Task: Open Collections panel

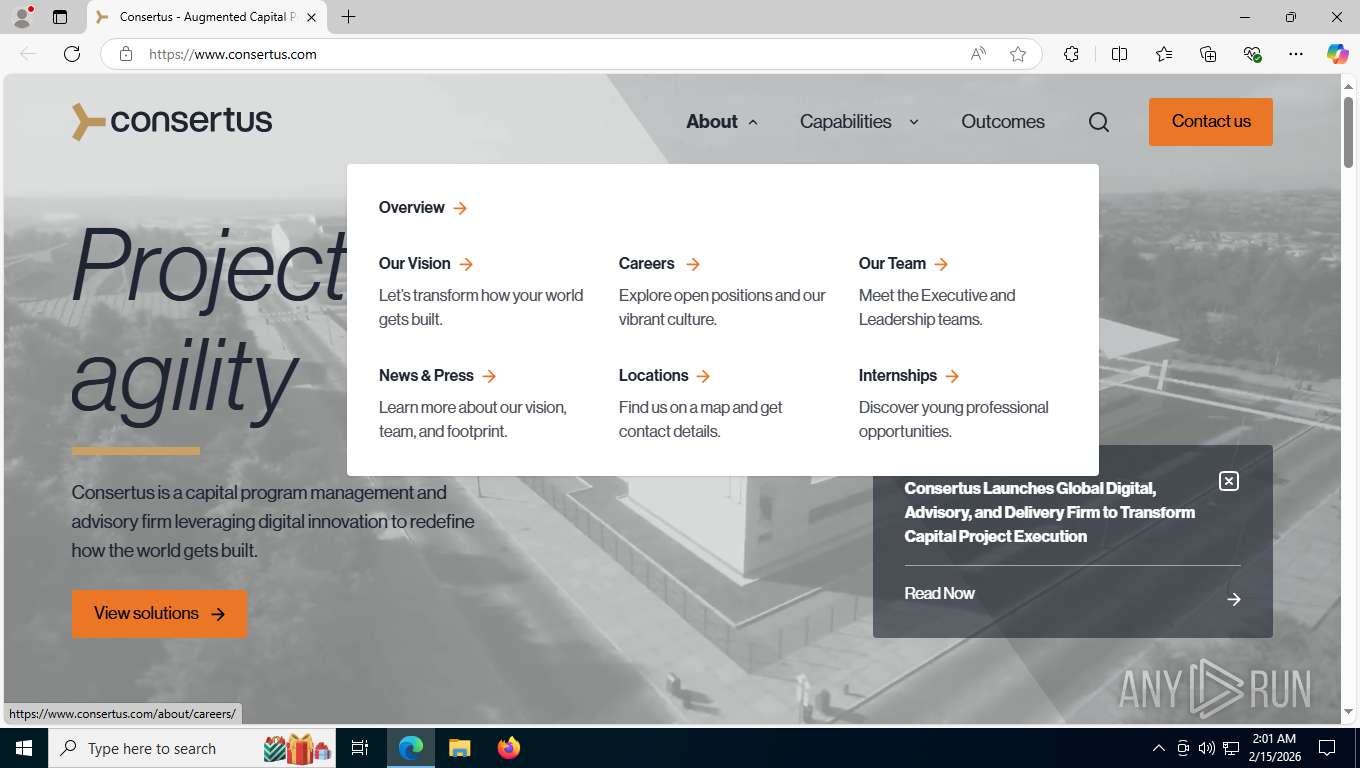Action: coord(1208,54)
